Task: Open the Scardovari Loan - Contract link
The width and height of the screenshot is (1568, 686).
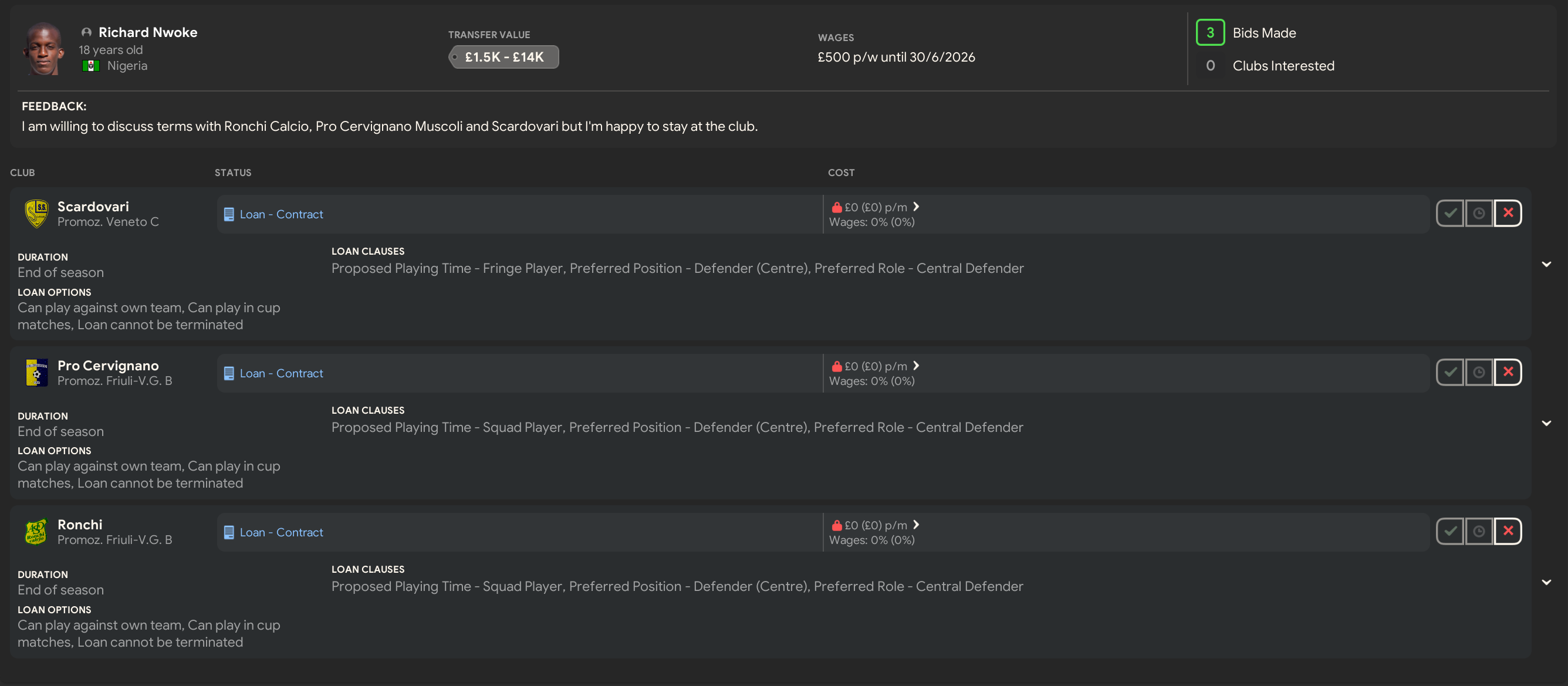Action: click(281, 214)
